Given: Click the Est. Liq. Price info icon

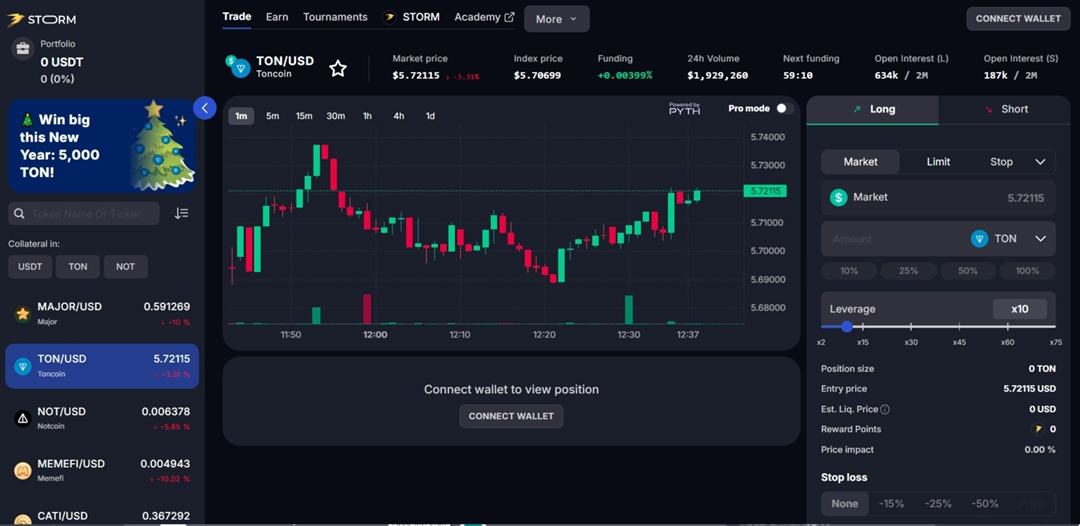Looking at the screenshot, I should [885, 409].
